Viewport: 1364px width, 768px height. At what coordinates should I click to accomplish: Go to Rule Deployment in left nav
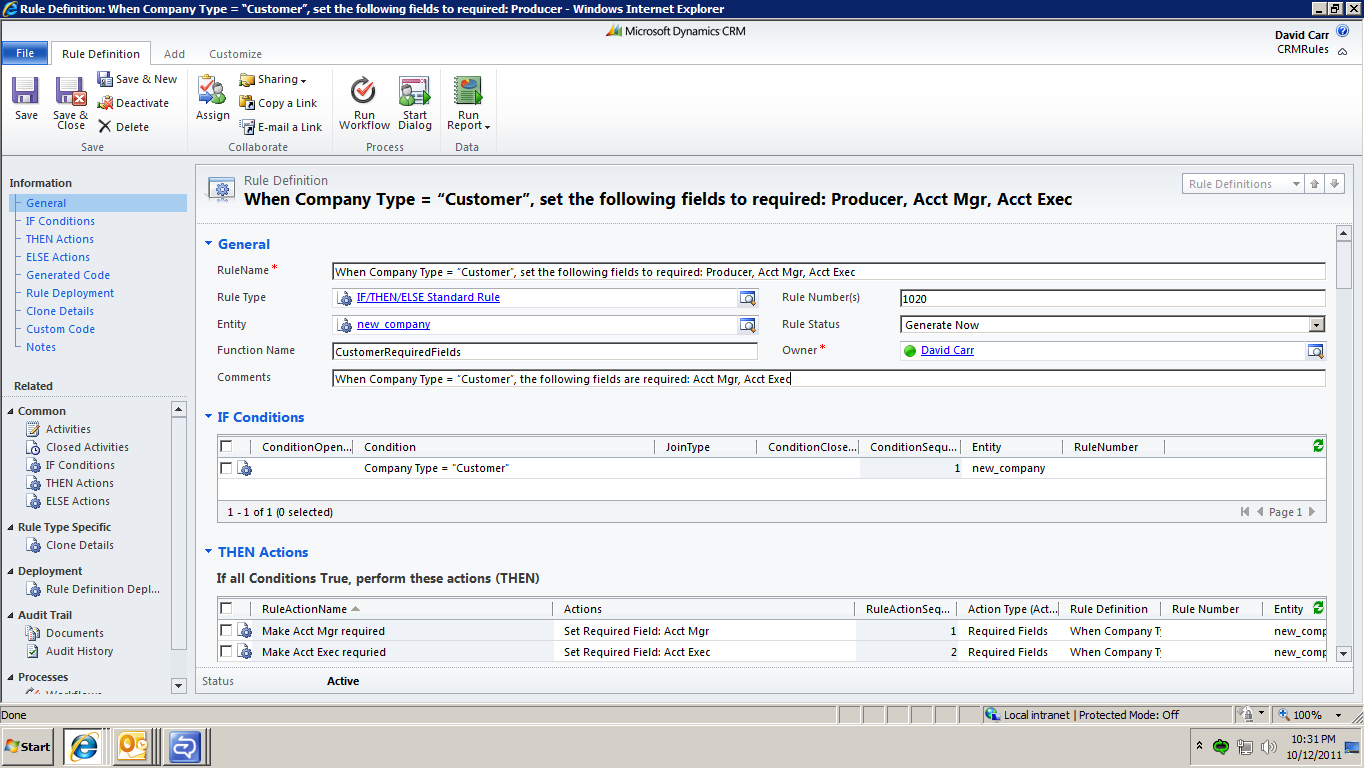tap(70, 293)
